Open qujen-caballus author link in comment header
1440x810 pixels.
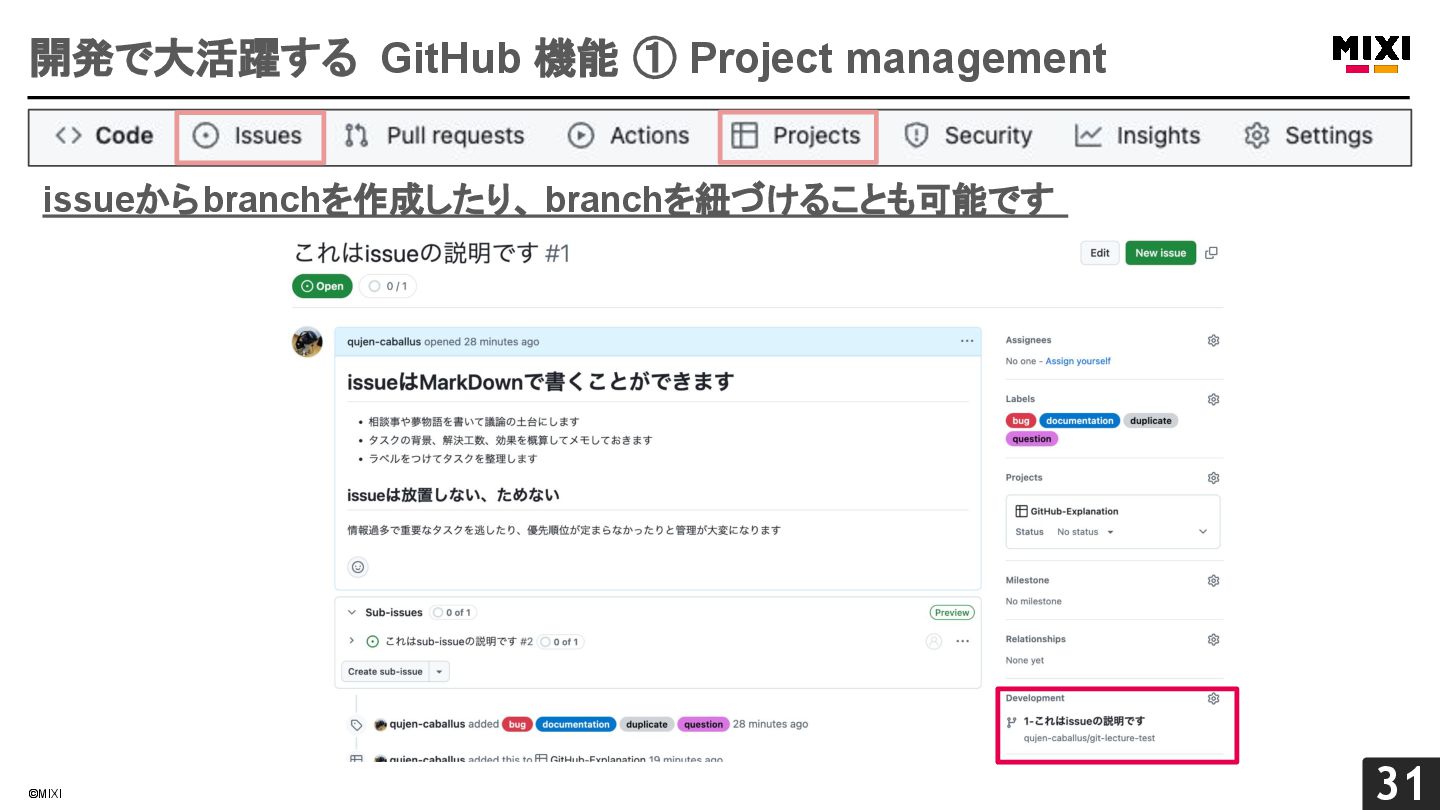[384, 341]
